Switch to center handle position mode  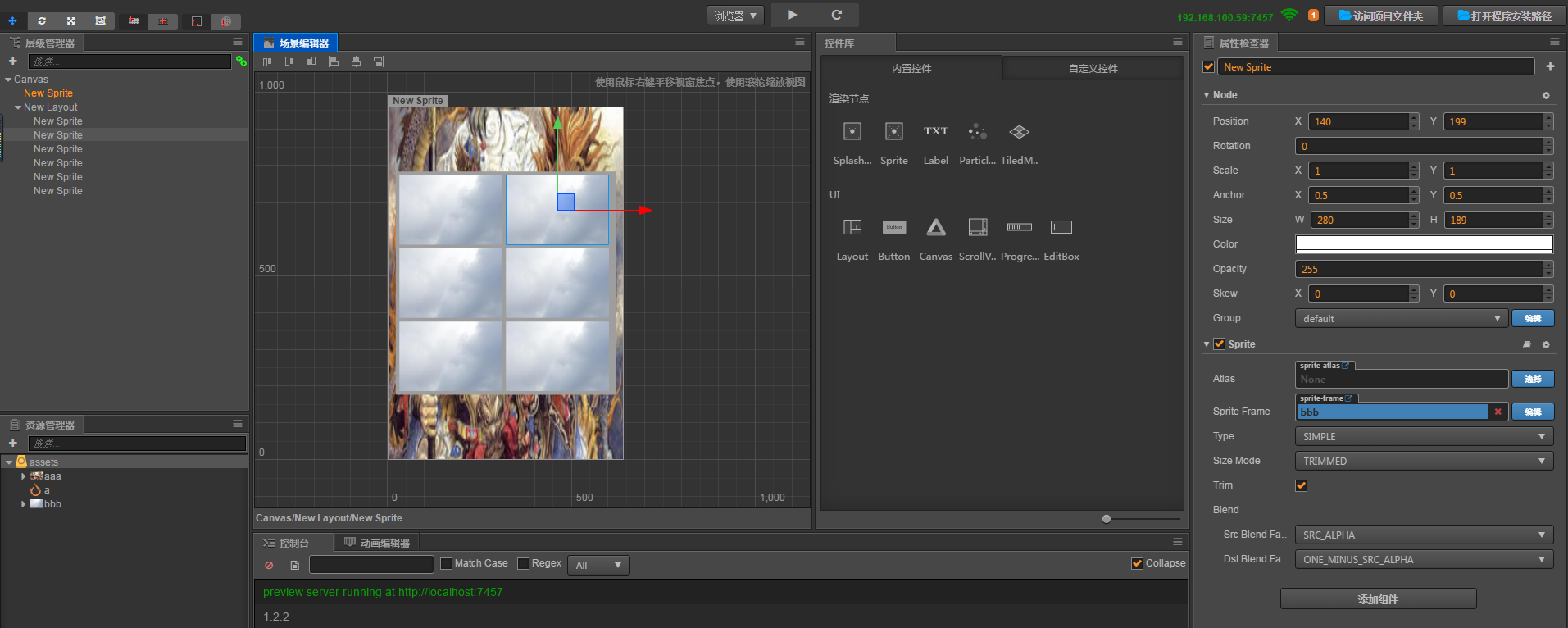click(x=163, y=20)
